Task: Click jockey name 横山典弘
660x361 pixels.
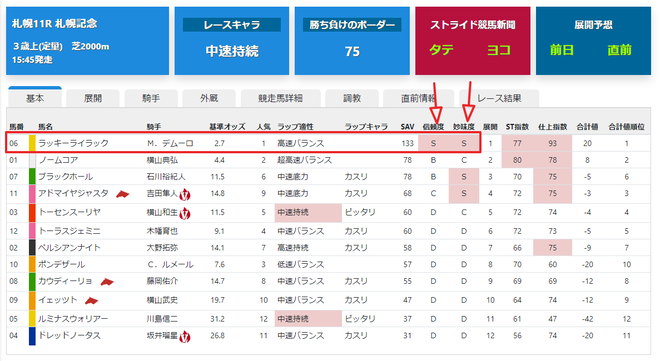Action: [162, 160]
